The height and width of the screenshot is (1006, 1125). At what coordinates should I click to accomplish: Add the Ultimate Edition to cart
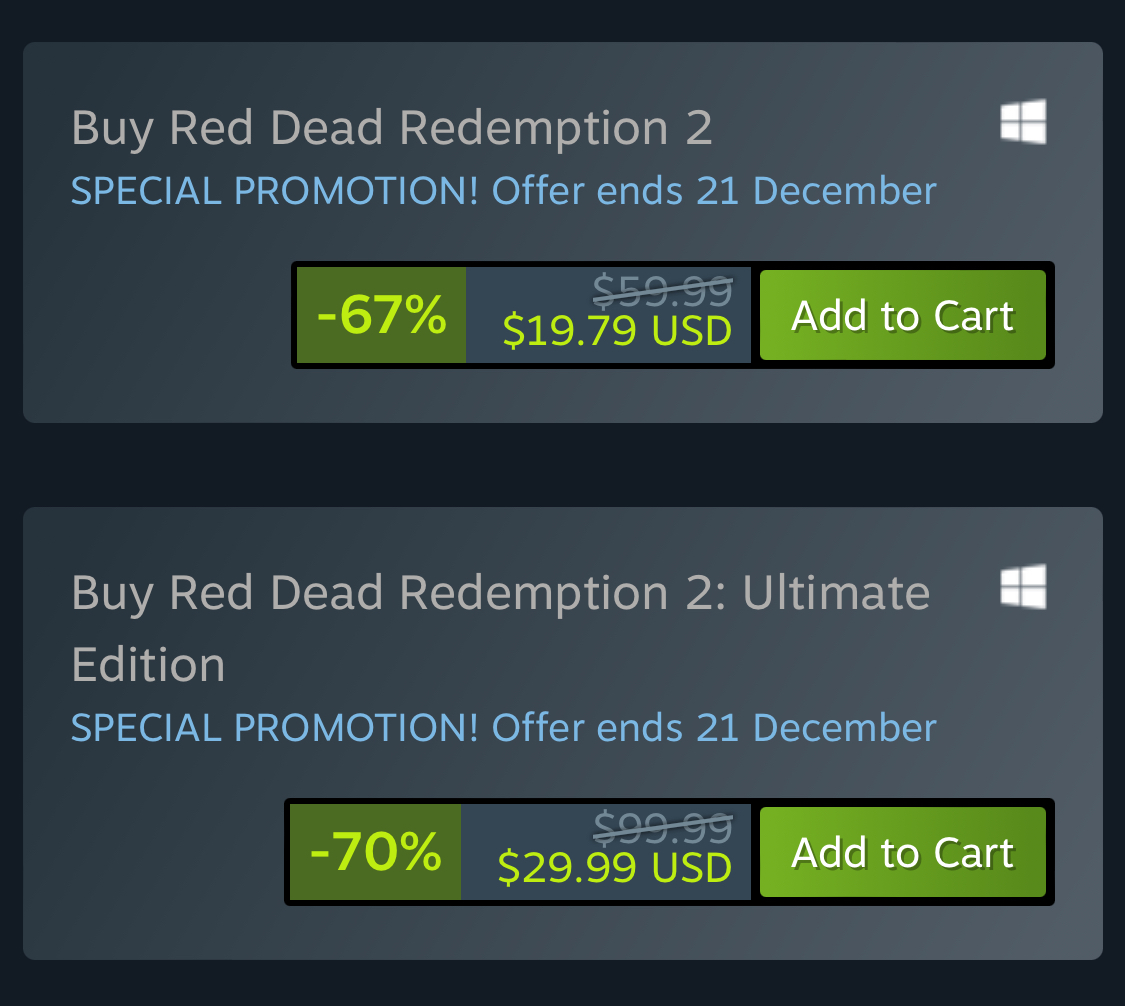point(902,852)
